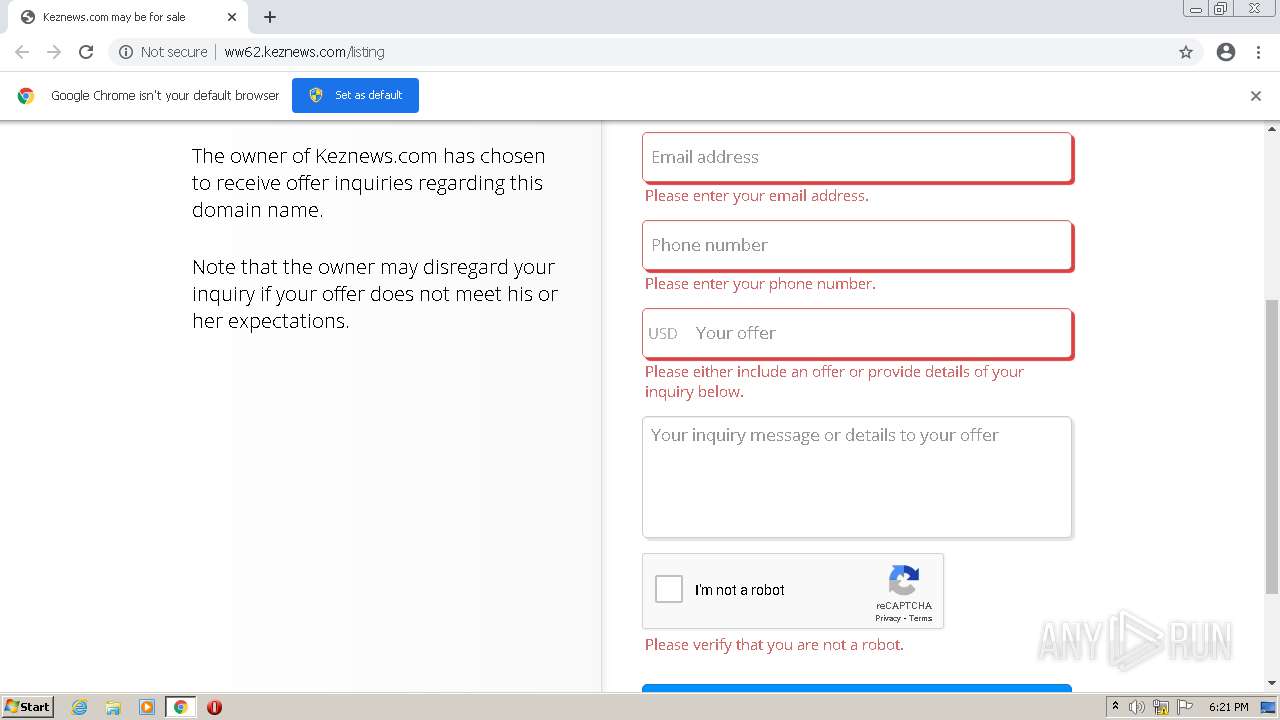The width and height of the screenshot is (1280, 720).
Task: Click the scrollbar down arrow
Action: tap(1272, 683)
